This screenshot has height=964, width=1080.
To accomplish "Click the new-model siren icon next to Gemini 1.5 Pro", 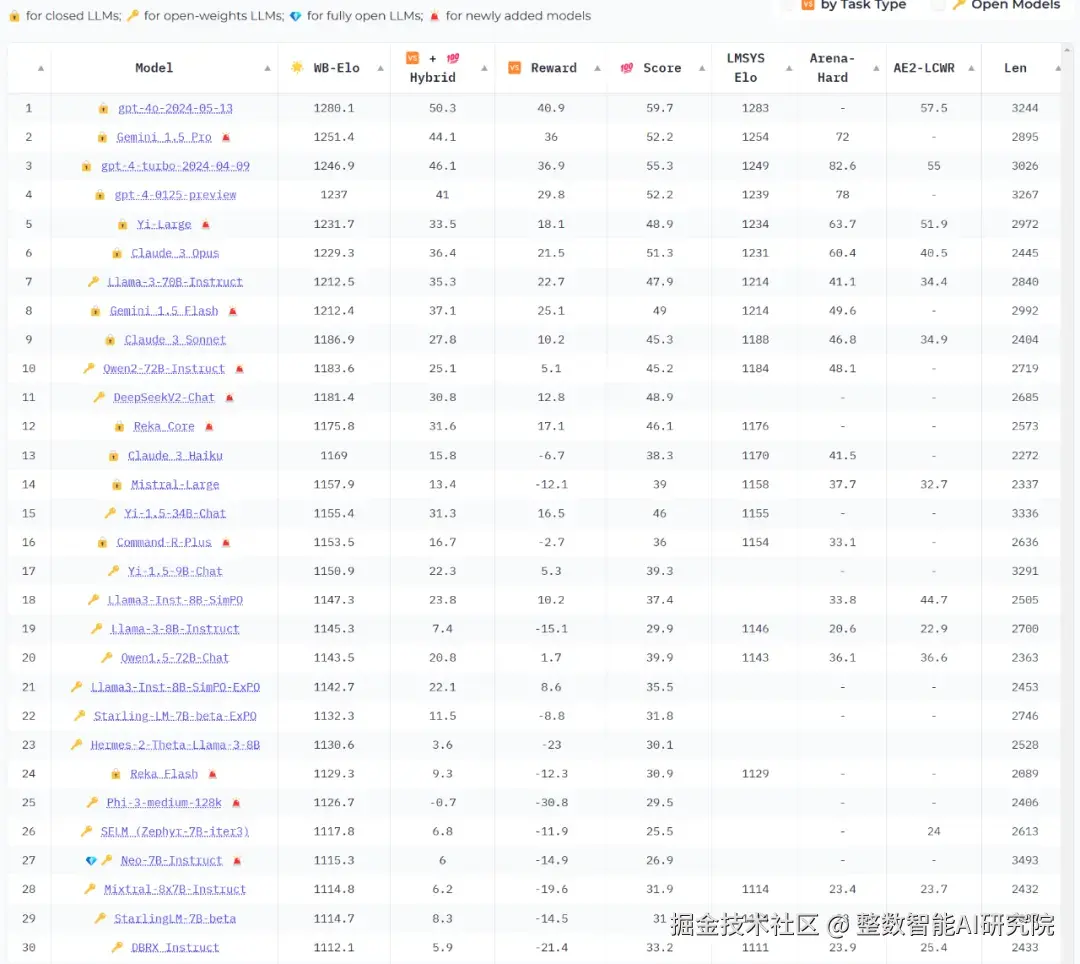I will pyautogui.click(x=225, y=137).
